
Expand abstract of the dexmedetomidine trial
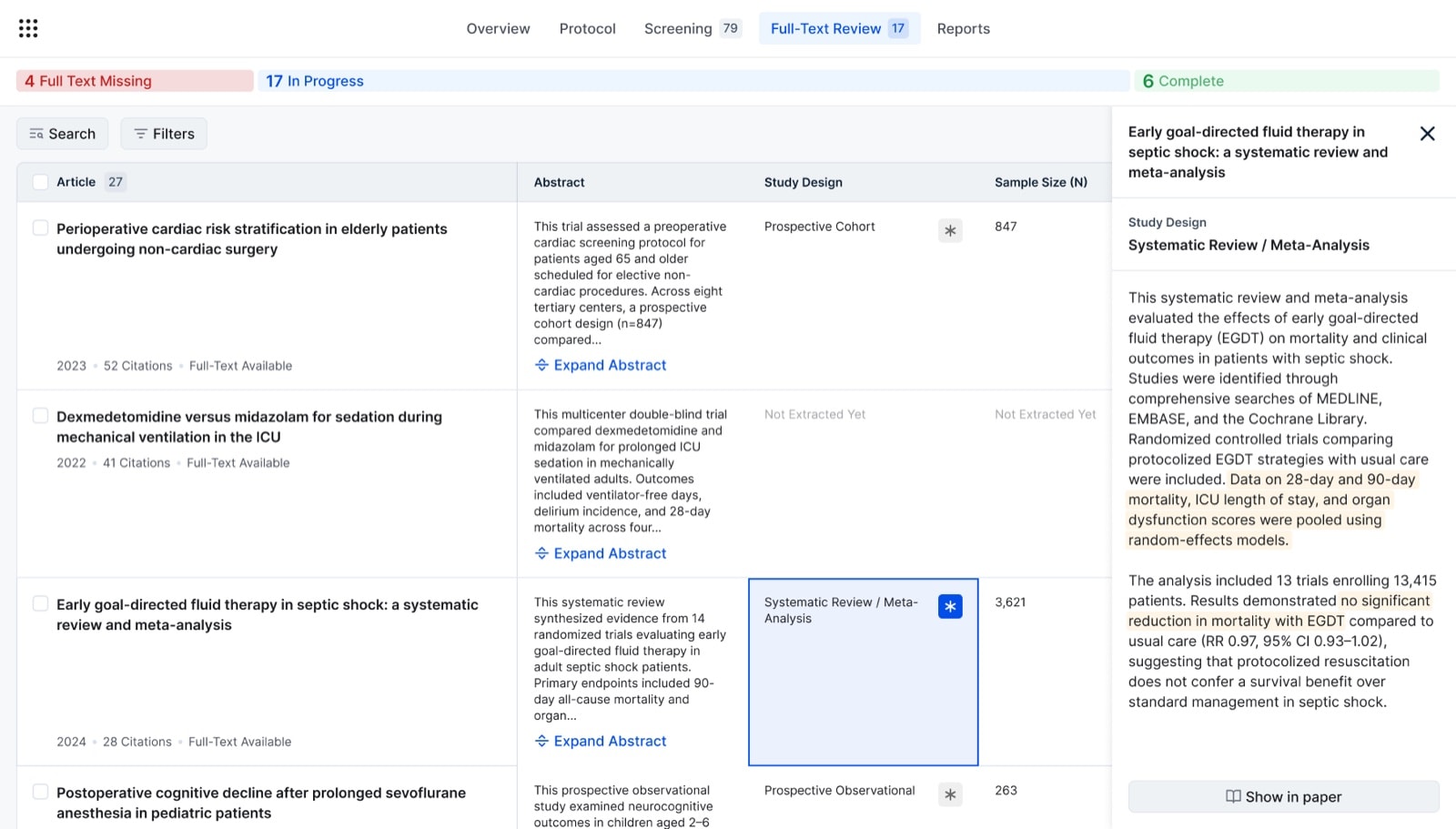click(x=601, y=553)
